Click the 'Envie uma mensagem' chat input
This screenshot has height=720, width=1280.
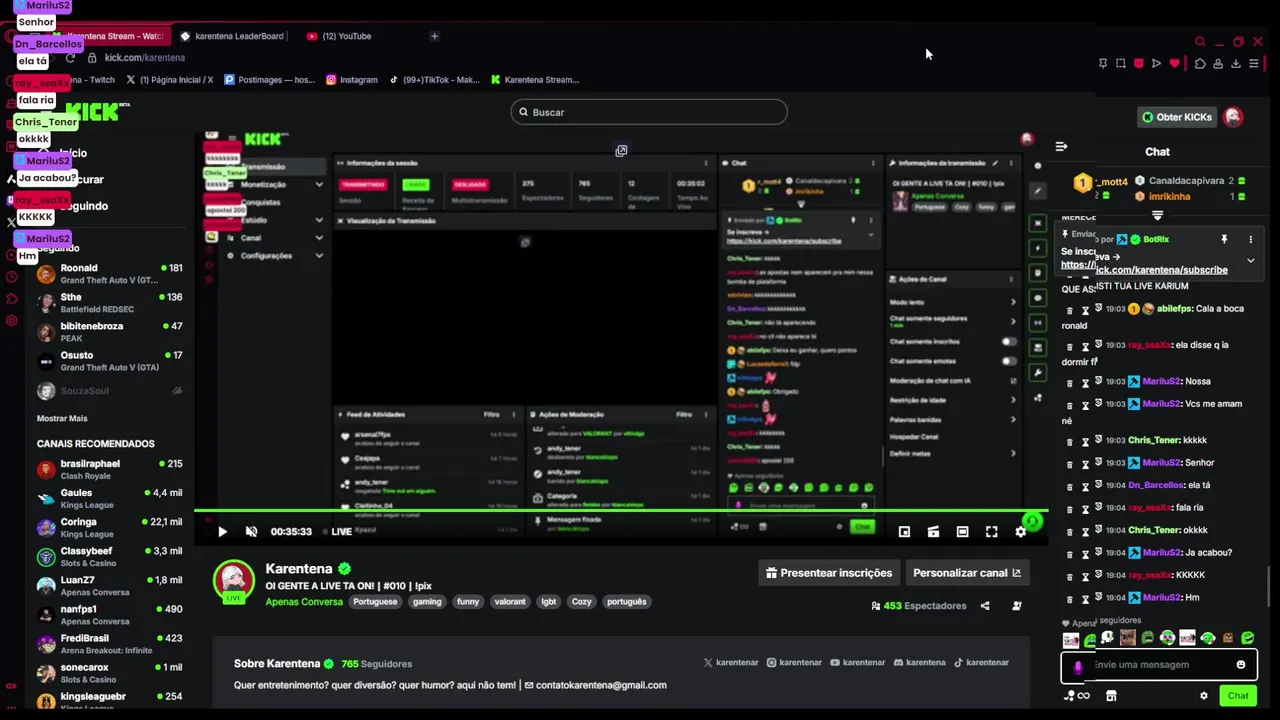(1159, 665)
